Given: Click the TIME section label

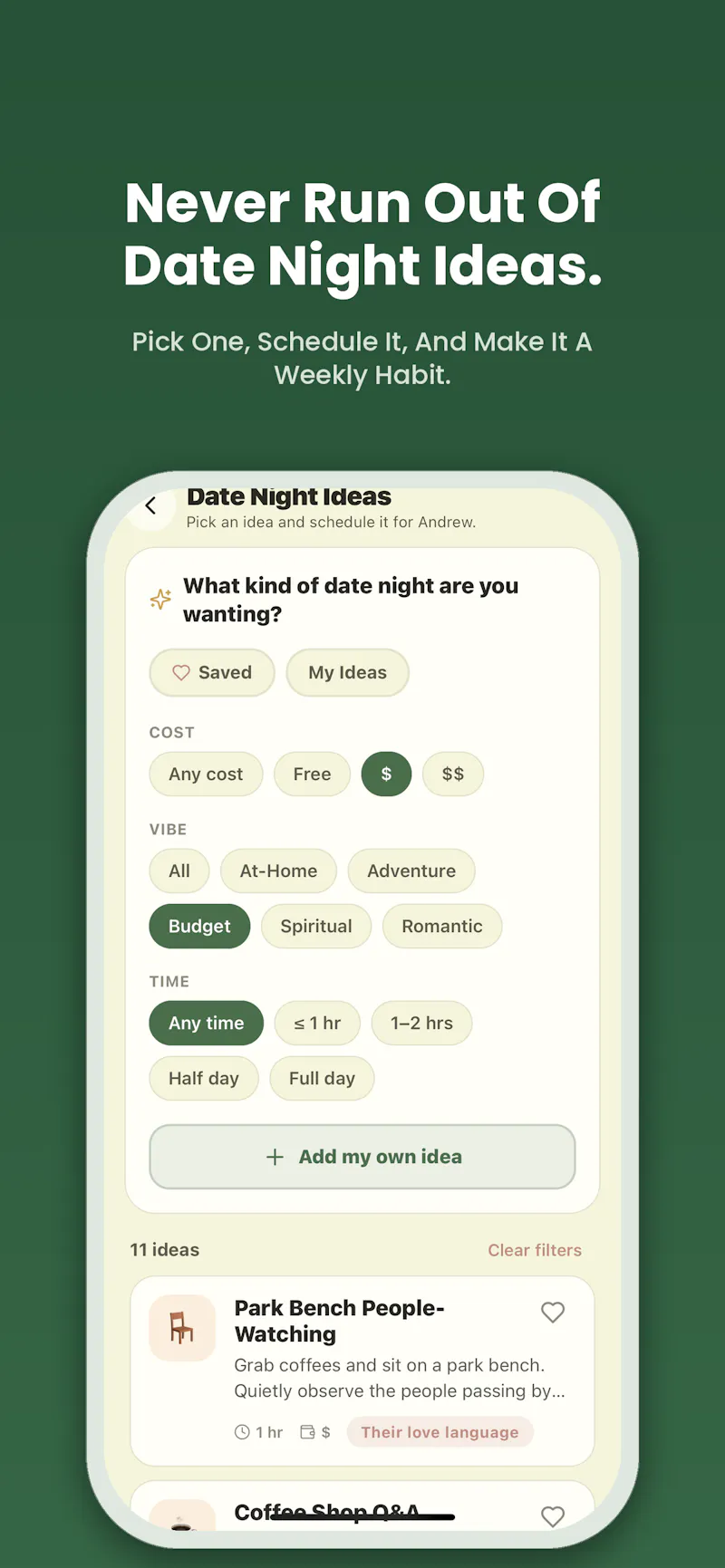Looking at the screenshot, I should click(x=169, y=981).
